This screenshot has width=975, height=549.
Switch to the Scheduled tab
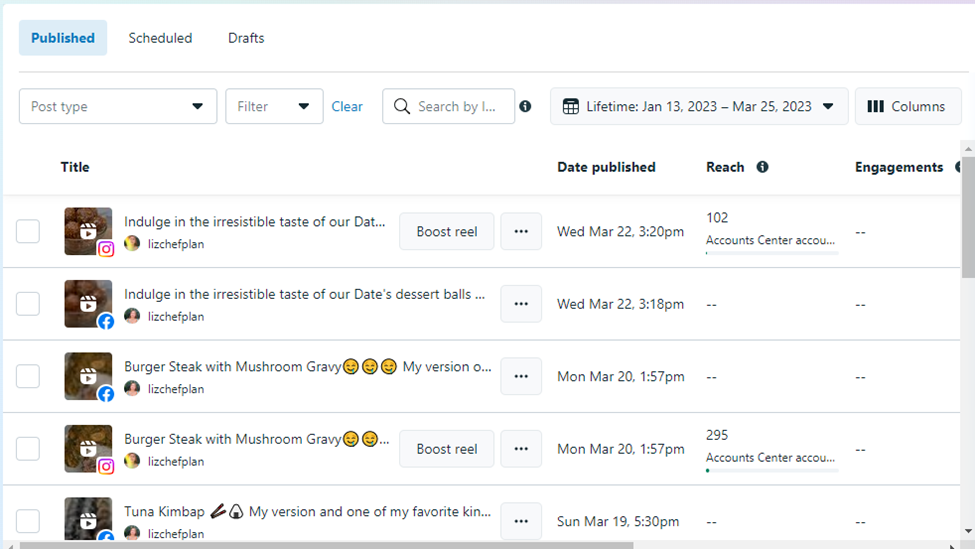tap(160, 38)
